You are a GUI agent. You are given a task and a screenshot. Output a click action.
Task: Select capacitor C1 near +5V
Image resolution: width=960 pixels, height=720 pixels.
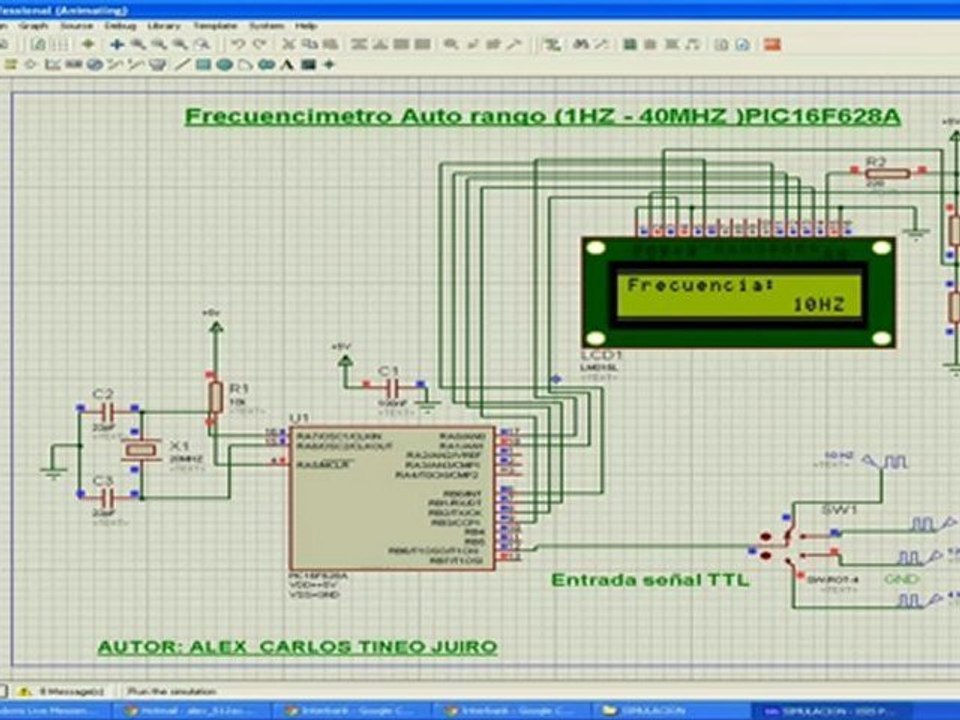click(394, 386)
